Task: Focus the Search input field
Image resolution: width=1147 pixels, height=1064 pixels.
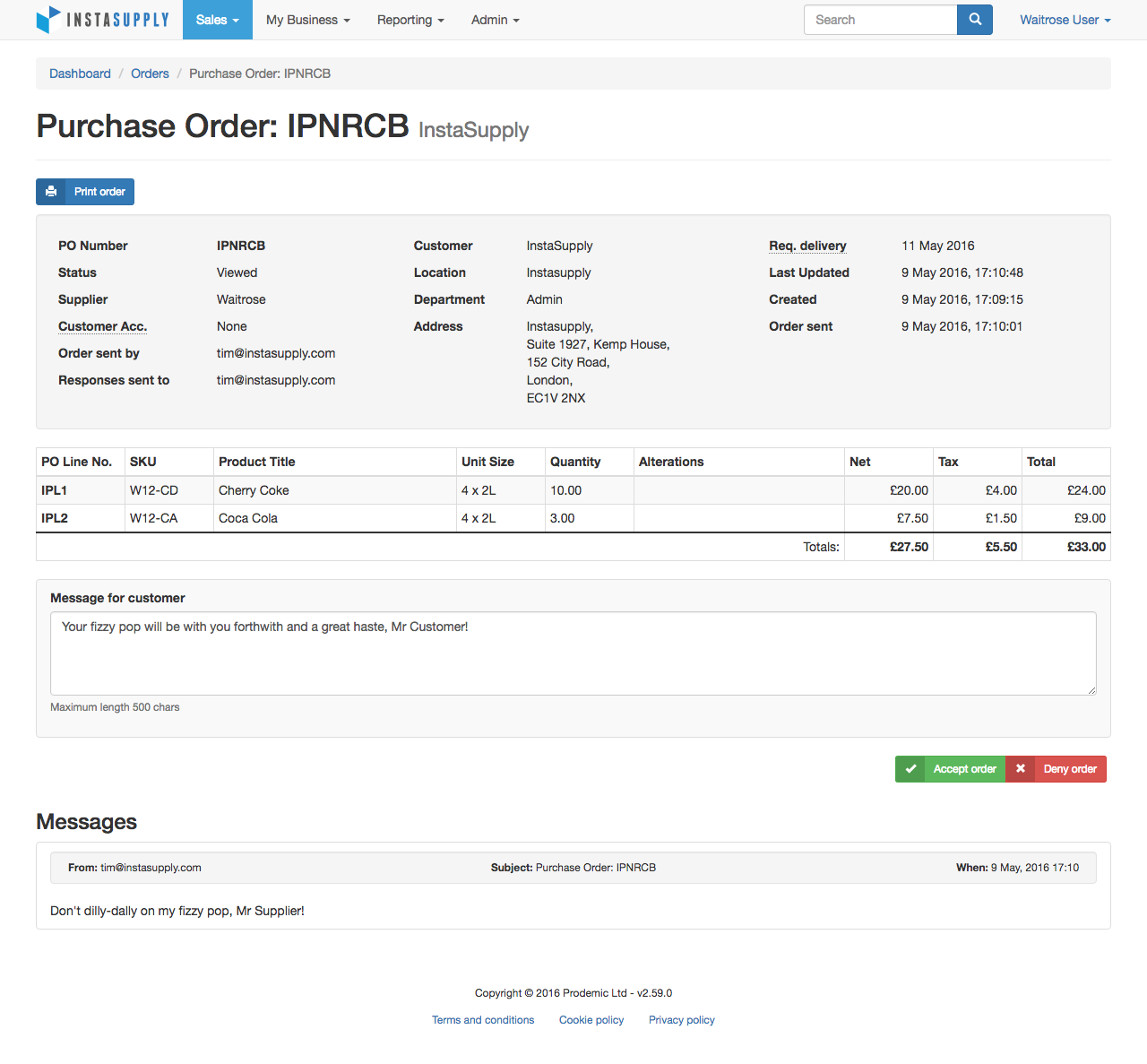Action: click(881, 20)
